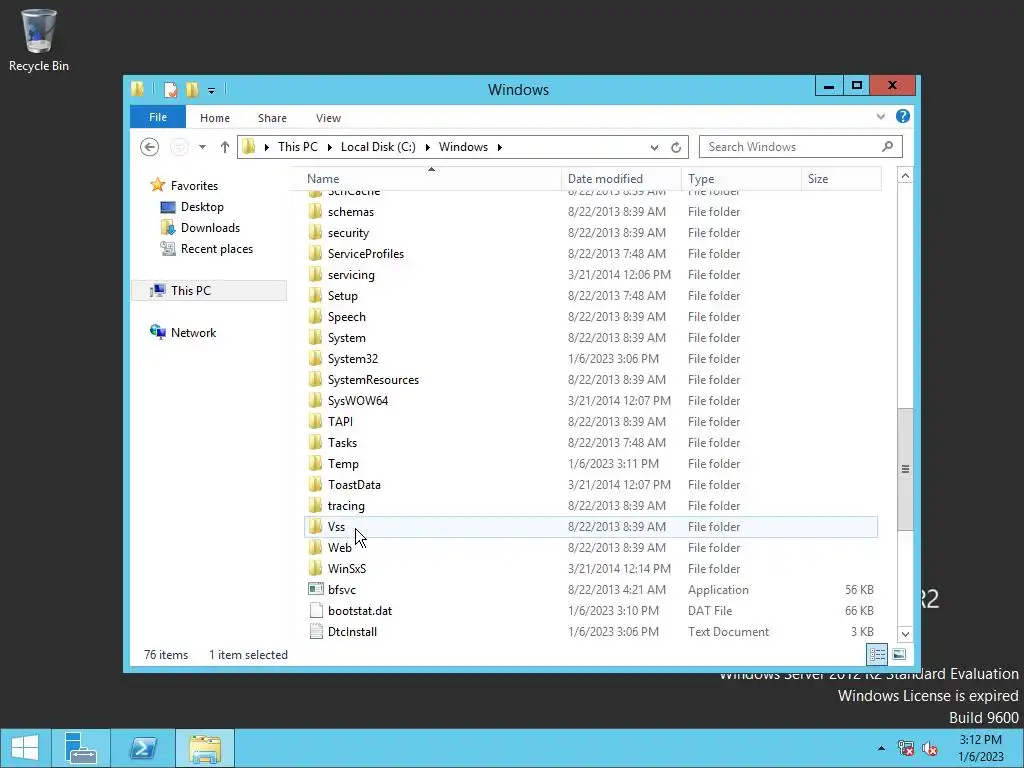Click scrollbar up arrow in file list
1024x768 pixels.
click(905, 176)
